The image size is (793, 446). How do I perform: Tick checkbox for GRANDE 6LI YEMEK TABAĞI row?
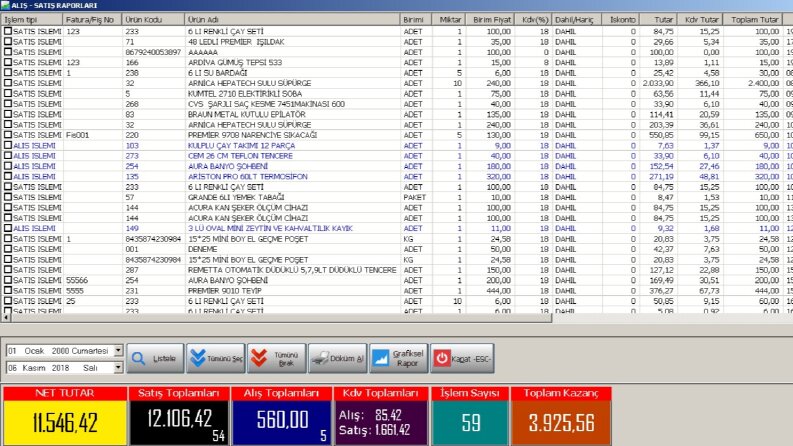pyautogui.click(x=8, y=197)
